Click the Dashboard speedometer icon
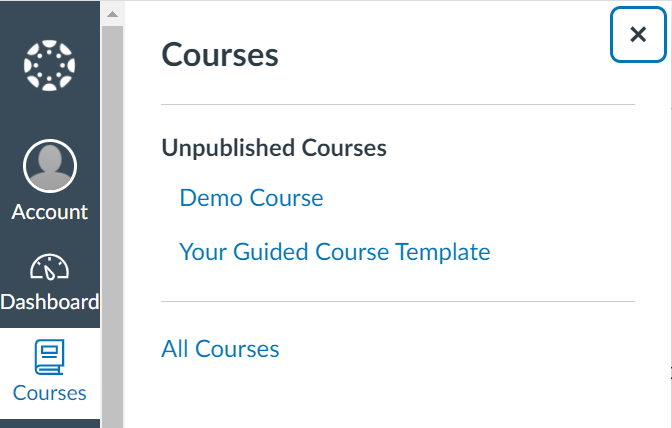 (49, 268)
